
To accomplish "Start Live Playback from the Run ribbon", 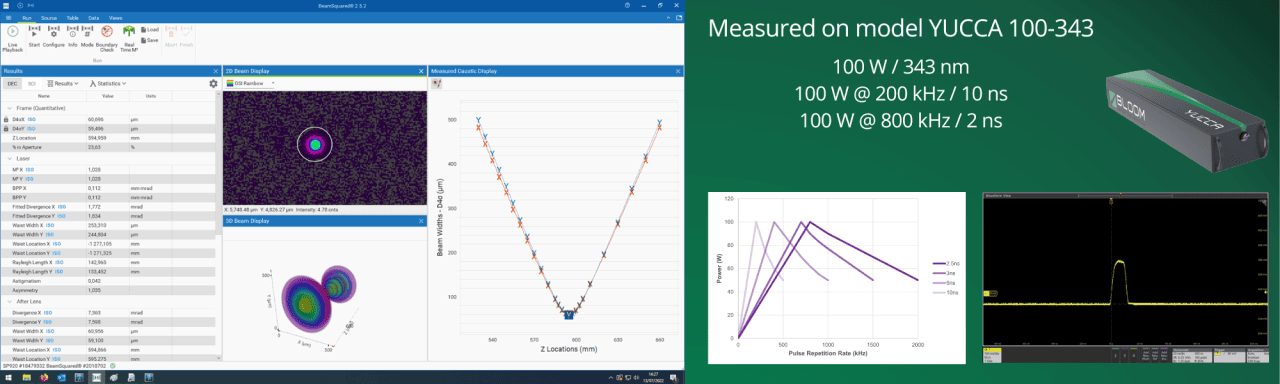I will pos(13,38).
